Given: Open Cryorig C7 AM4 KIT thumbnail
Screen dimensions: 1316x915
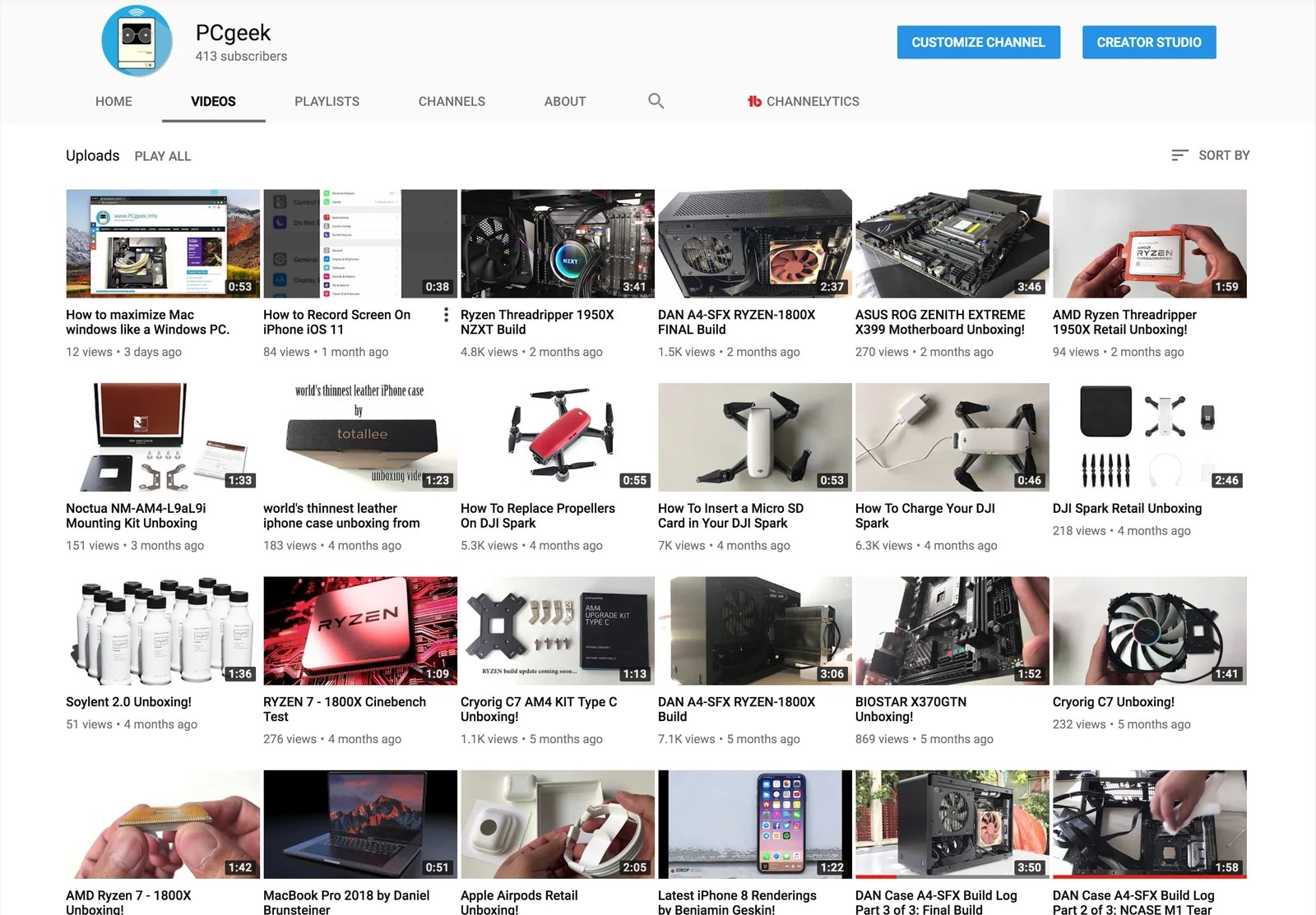Looking at the screenshot, I should point(558,631).
